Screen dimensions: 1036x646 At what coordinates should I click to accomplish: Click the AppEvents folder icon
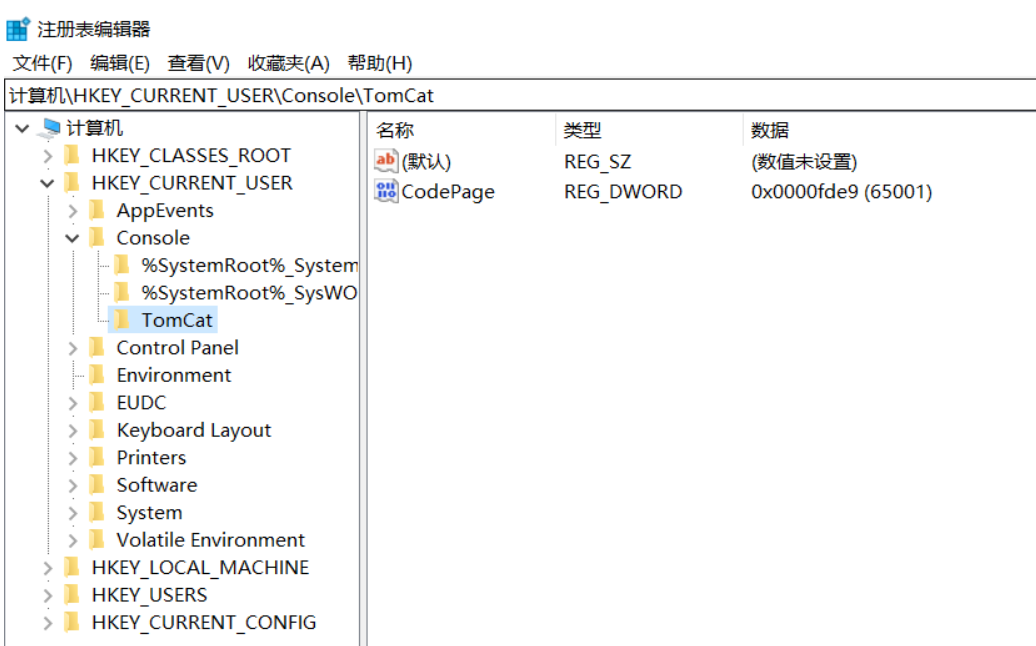(97, 211)
